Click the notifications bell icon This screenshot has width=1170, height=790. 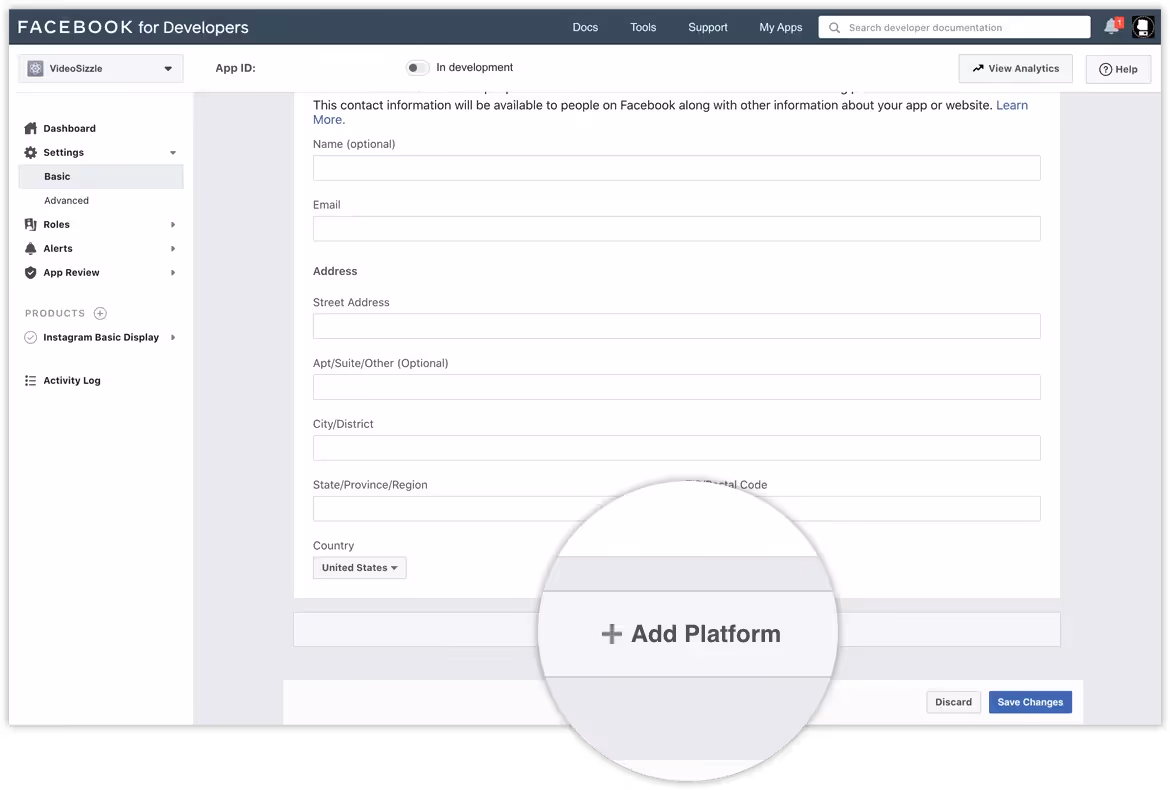1112,26
